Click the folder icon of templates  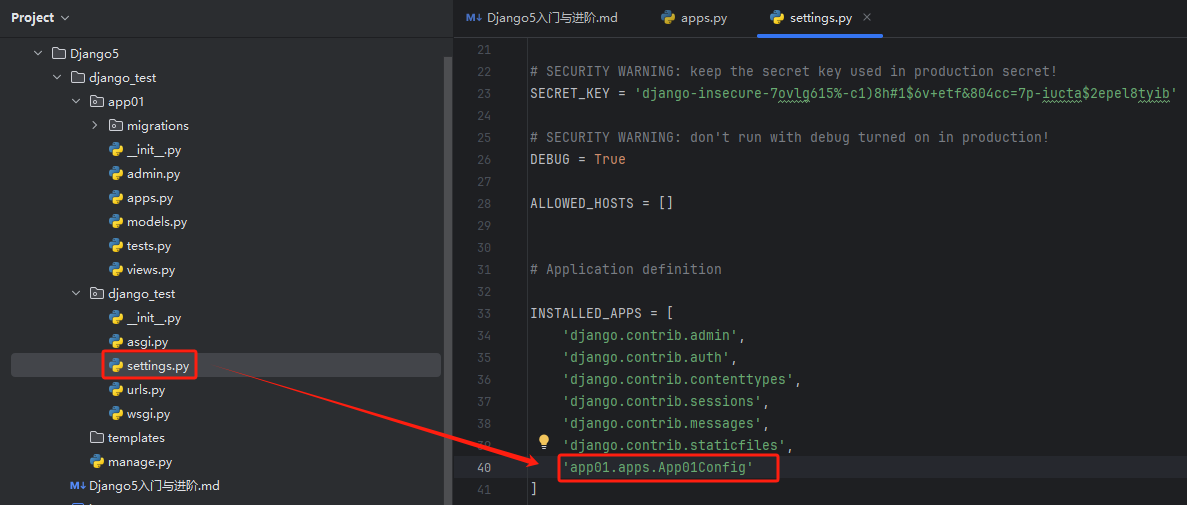click(97, 438)
